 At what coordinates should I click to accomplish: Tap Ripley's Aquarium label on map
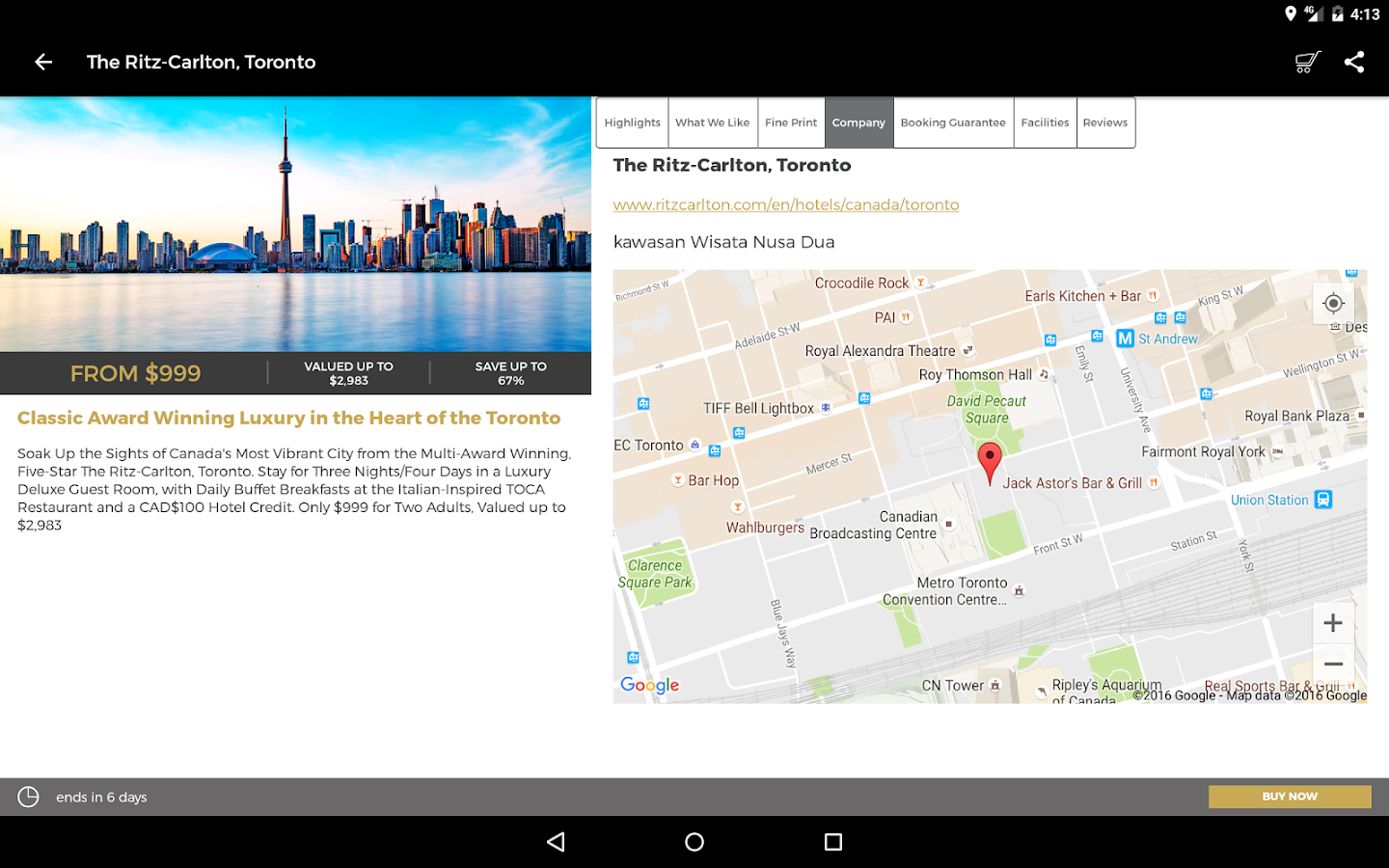(x=1106, y=692)
